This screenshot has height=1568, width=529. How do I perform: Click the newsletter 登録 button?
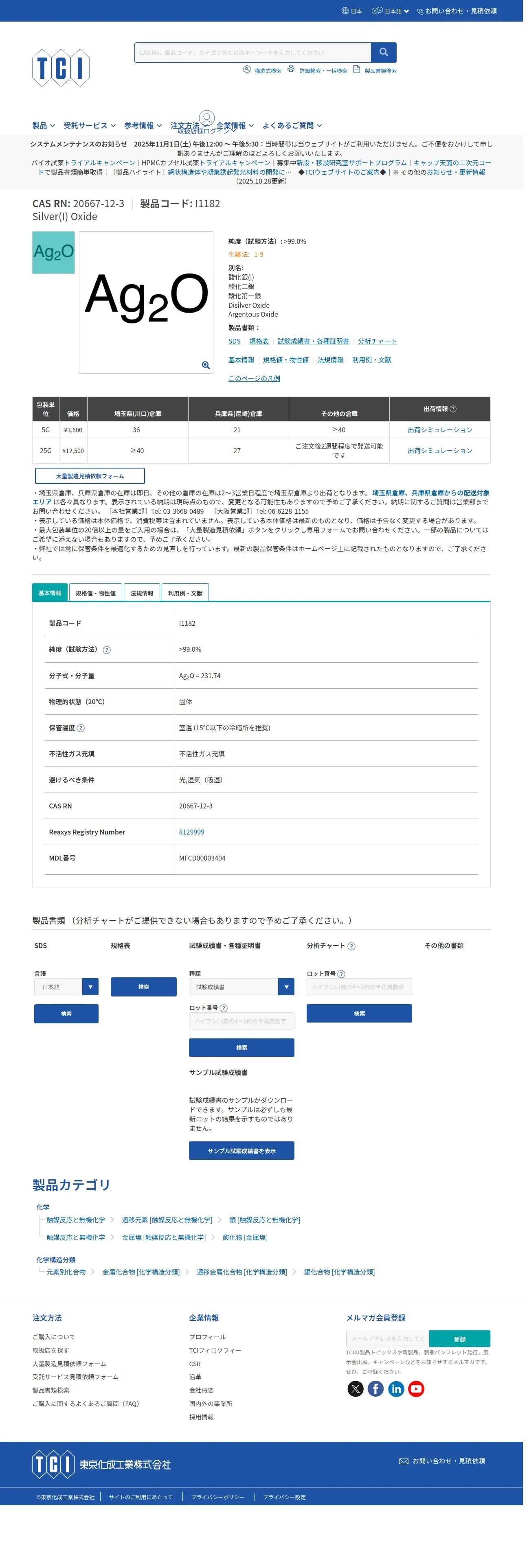click(x=460, y=1338)
